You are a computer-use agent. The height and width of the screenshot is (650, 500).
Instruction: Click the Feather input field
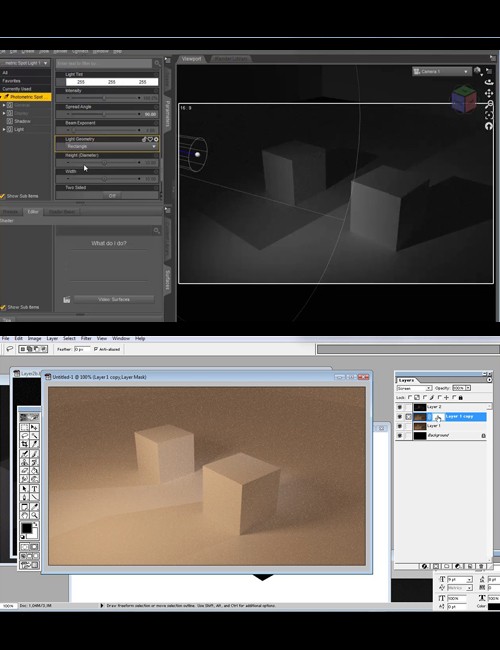tap(82, 349)
